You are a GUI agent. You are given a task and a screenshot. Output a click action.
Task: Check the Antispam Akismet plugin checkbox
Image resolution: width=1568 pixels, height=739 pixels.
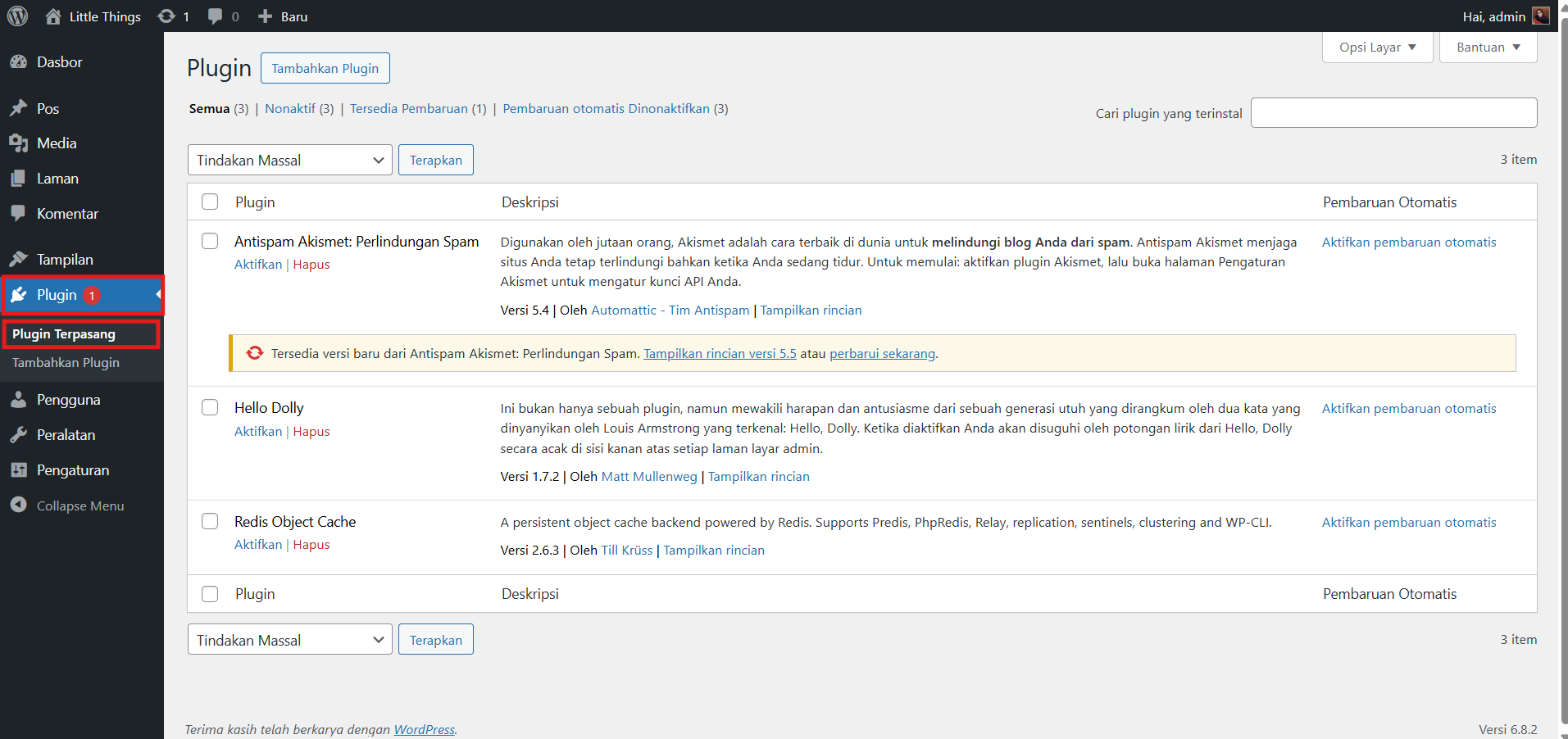210,241
